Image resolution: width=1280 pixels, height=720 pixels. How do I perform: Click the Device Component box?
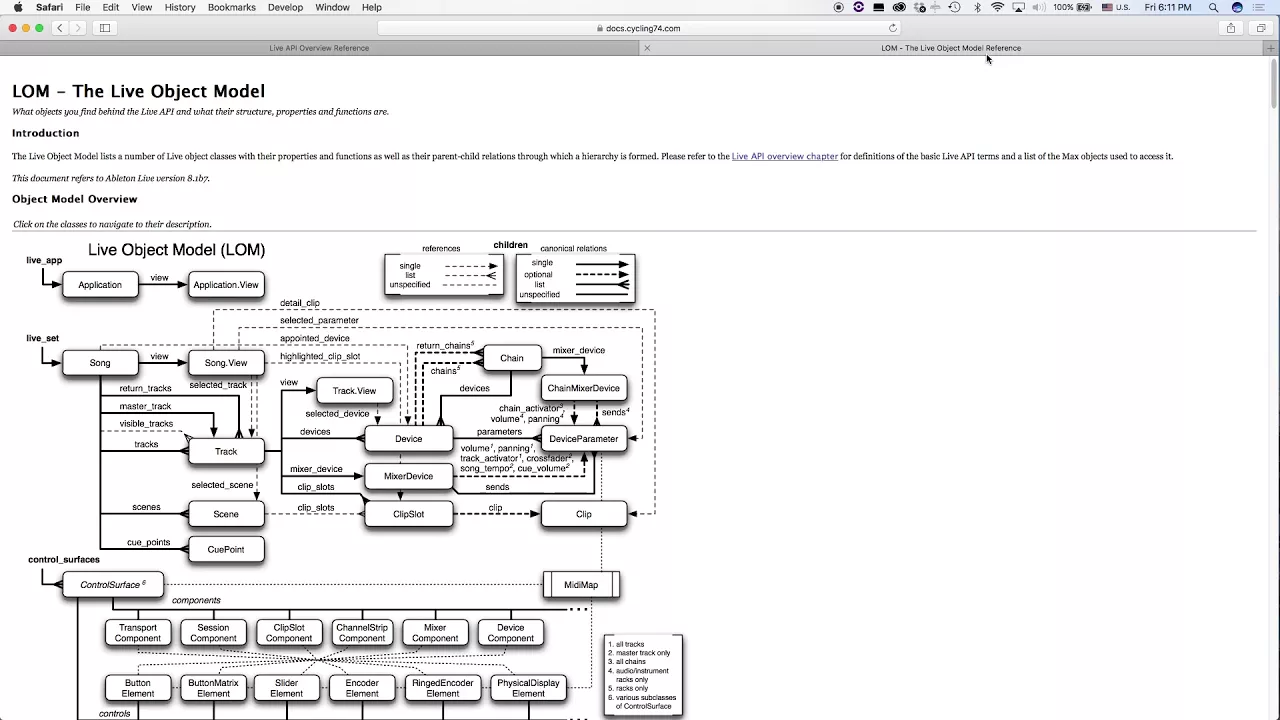pos(511,633)
